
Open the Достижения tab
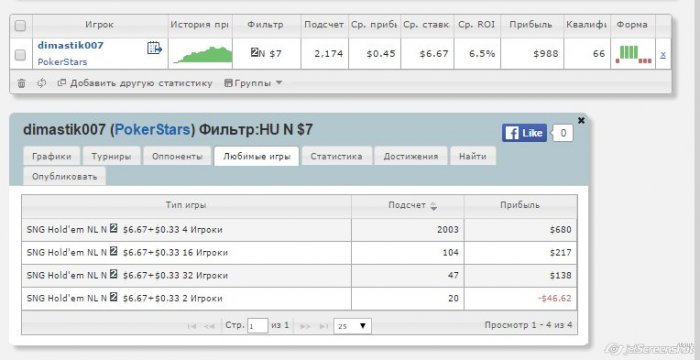pos(411,156)
